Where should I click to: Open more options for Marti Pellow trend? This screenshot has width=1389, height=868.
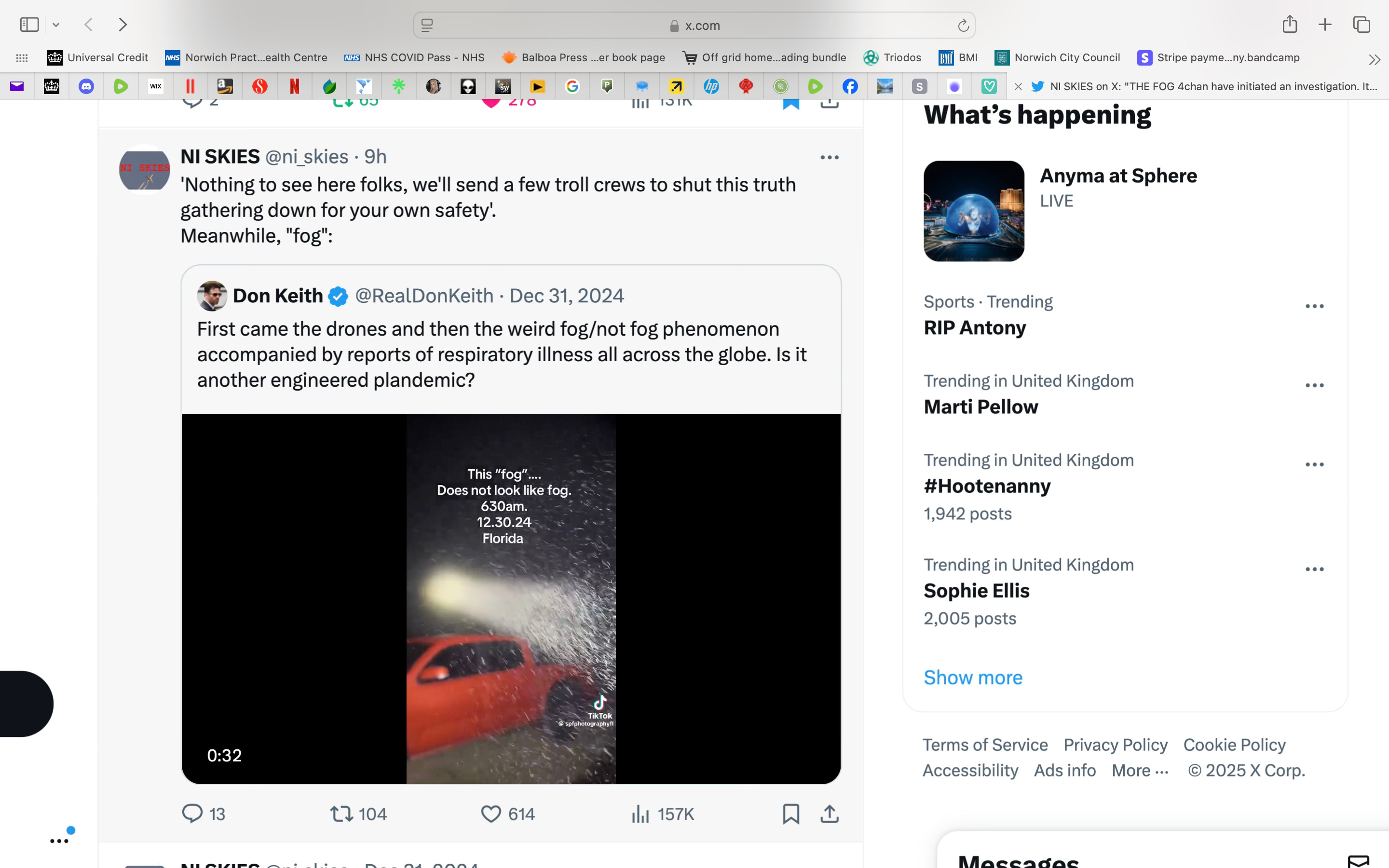click(x=1314, y=385)
